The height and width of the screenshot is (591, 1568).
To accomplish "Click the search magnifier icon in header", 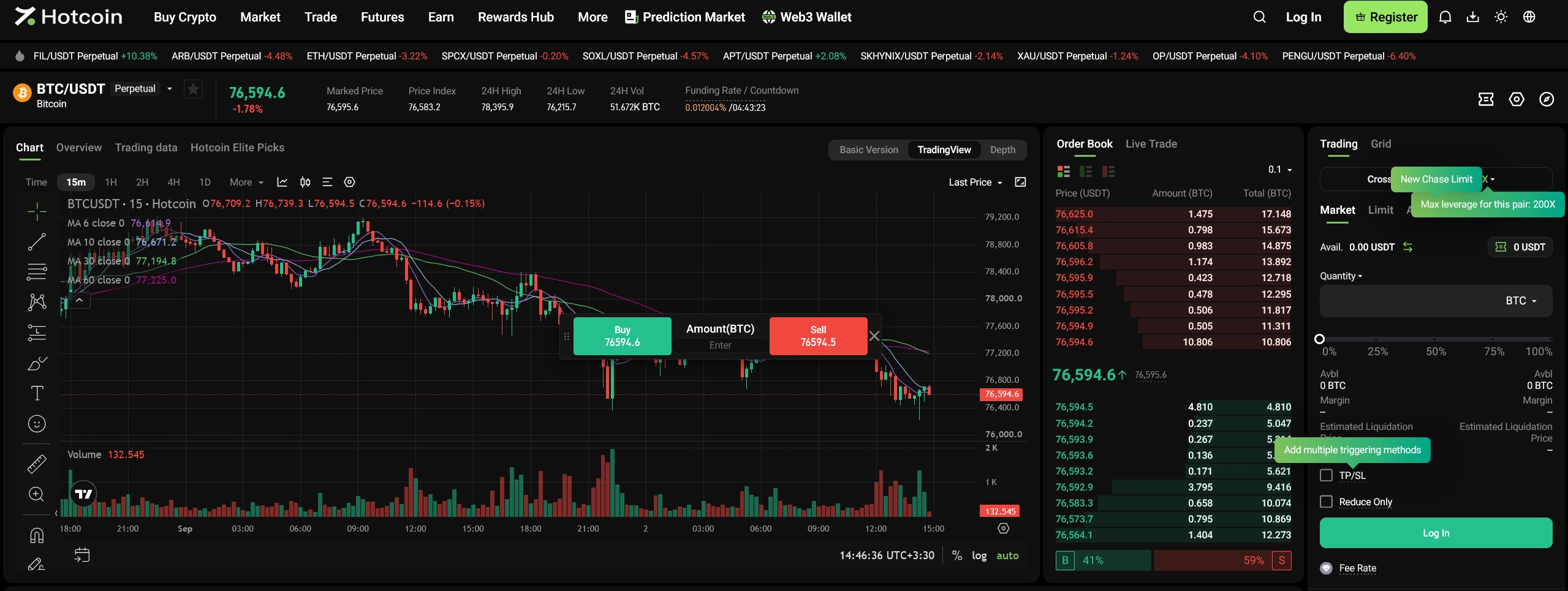I will [1259, 17].
